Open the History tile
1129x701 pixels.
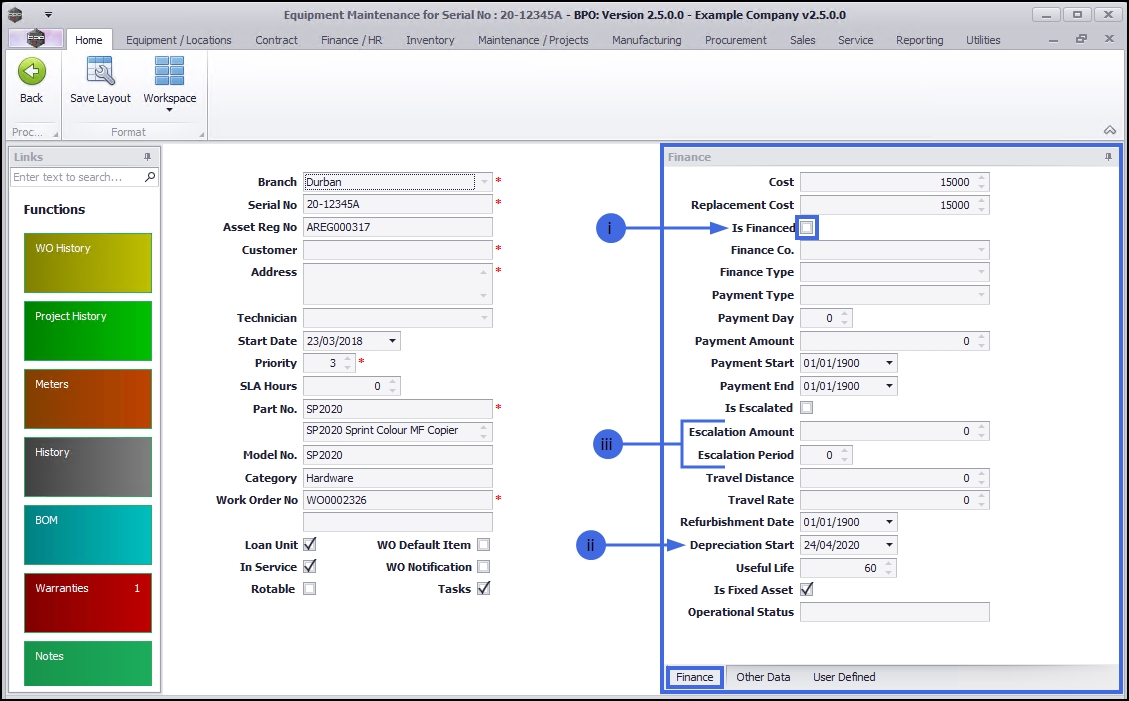tap(88, 467)
